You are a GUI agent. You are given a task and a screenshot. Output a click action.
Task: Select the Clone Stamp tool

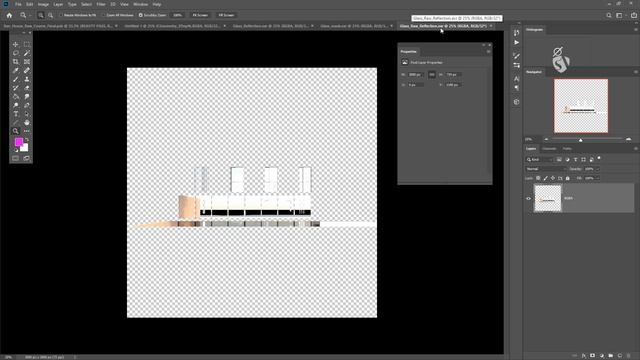click(27, 79)
